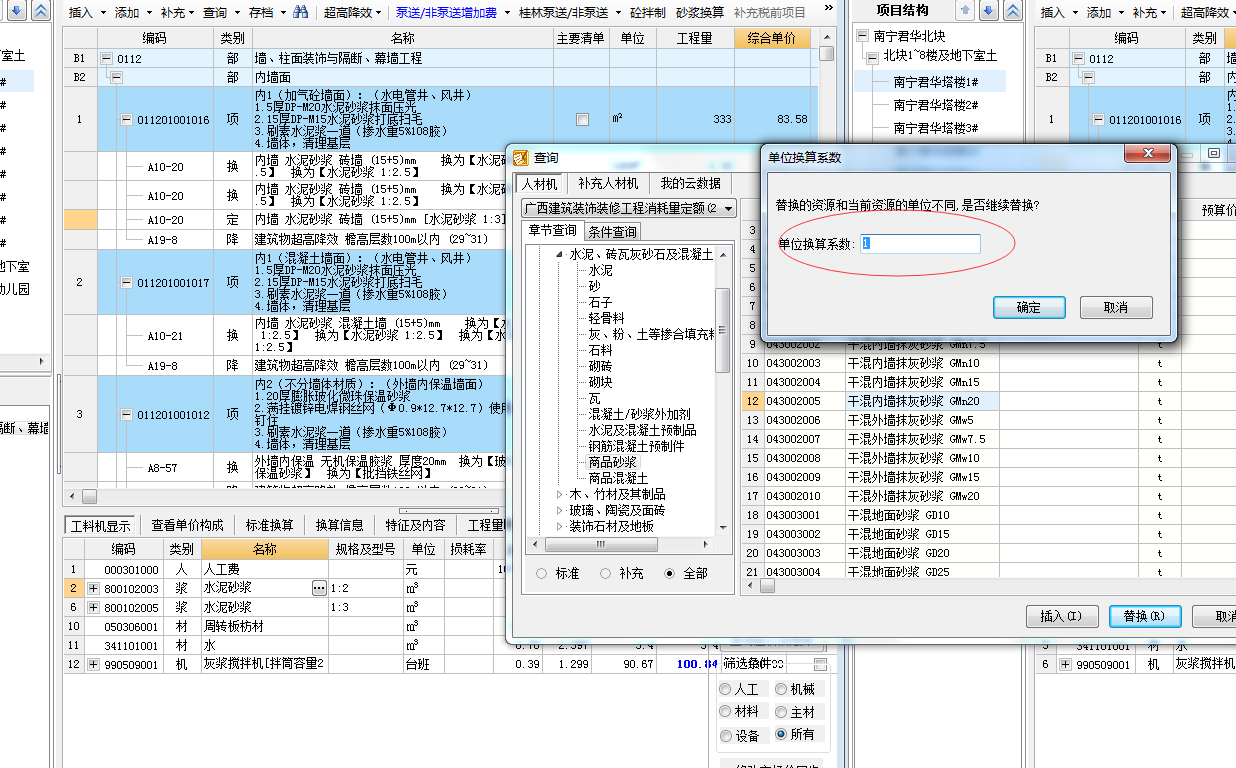Click the 综合单价 column header

[x=771, y=38]
